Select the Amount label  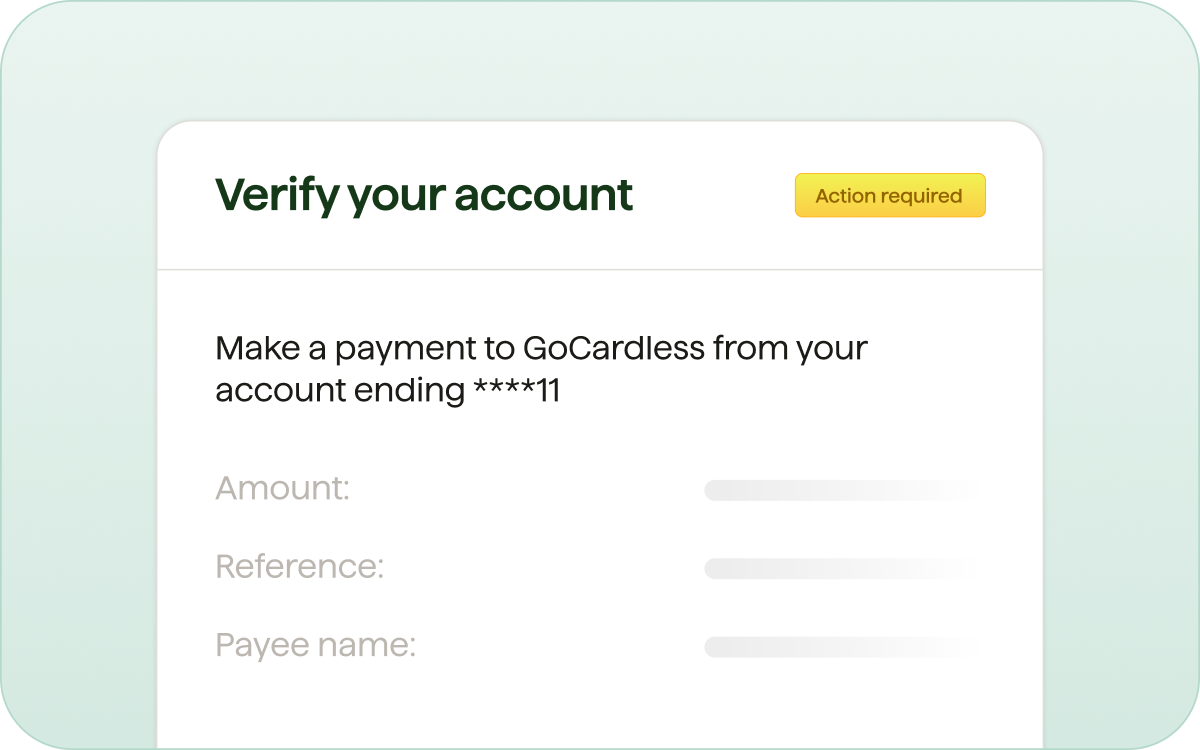(283, 489)
